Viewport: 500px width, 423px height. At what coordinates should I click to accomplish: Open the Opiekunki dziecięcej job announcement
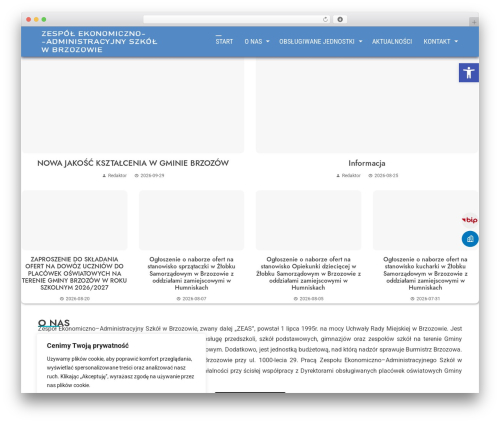click(x=308, y=273)
